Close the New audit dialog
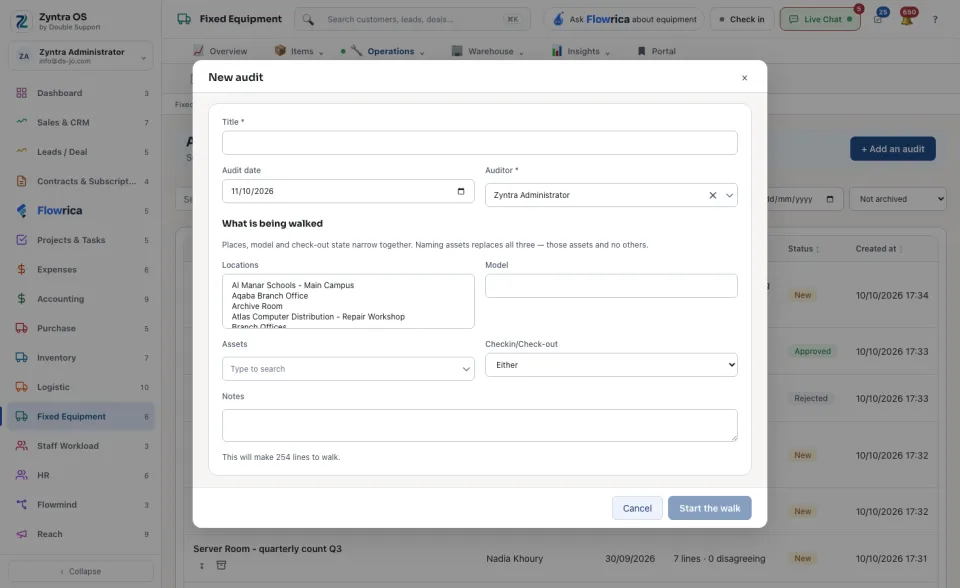The width and height of the screenshot is (960, 588). (744, 78)
